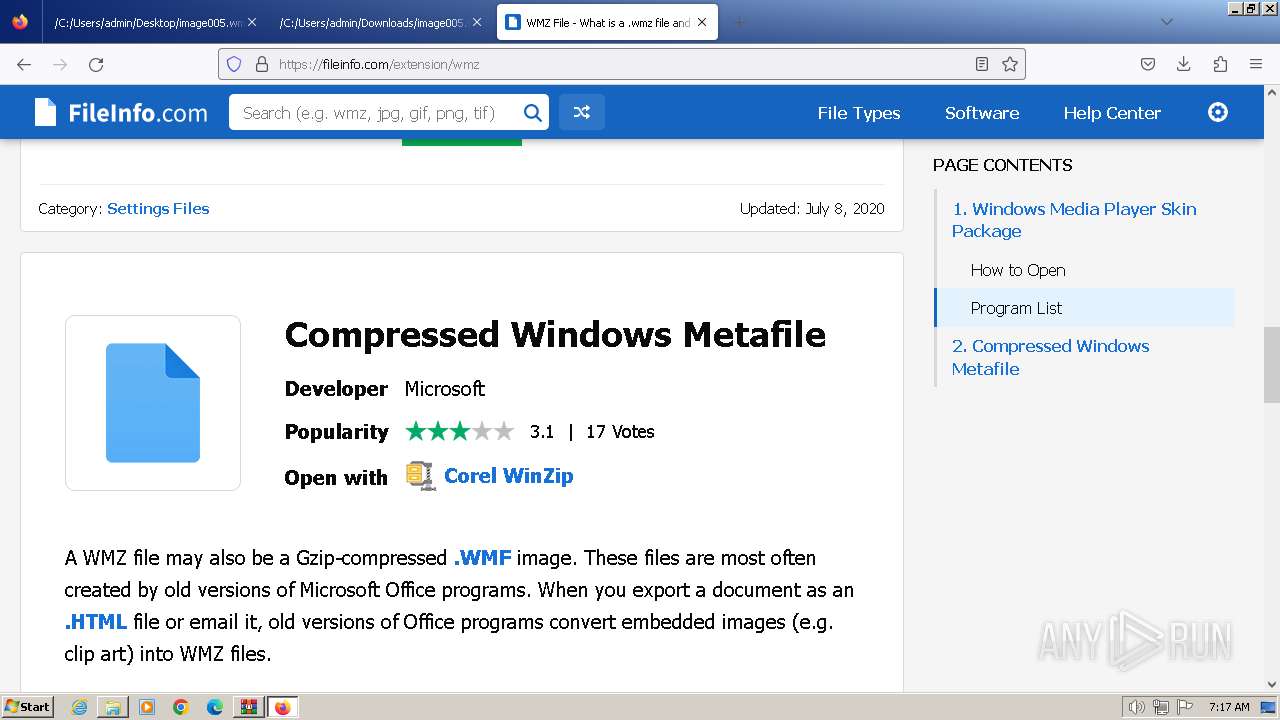
Task: Open the Pocket save icon
Action: (1148, 64)
